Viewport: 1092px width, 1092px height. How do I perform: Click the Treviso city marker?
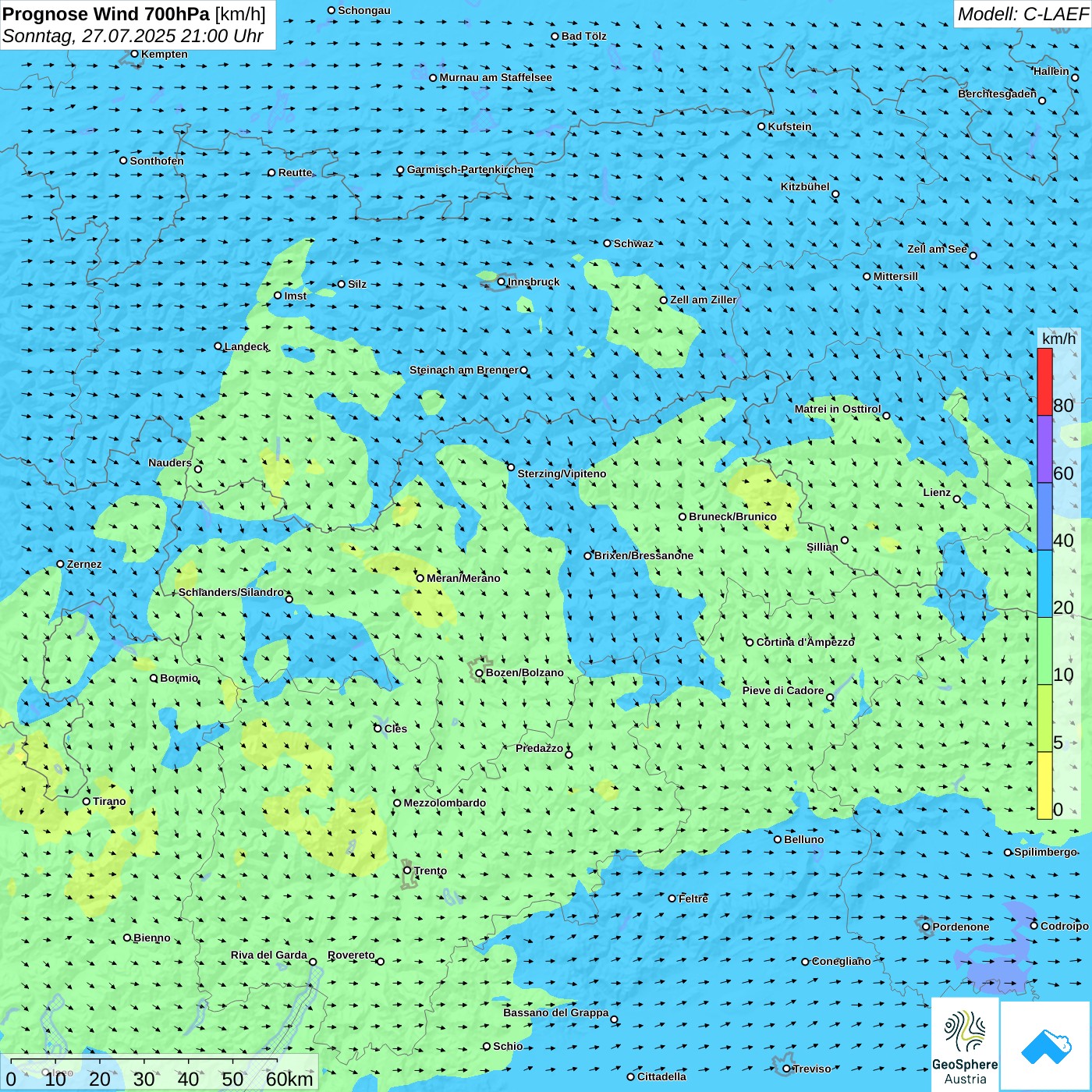pos(786,1069)
